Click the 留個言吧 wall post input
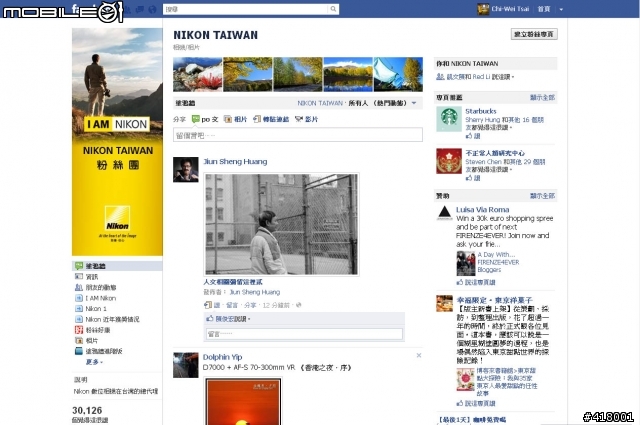 pyautogui.click(x=298, y=135)
